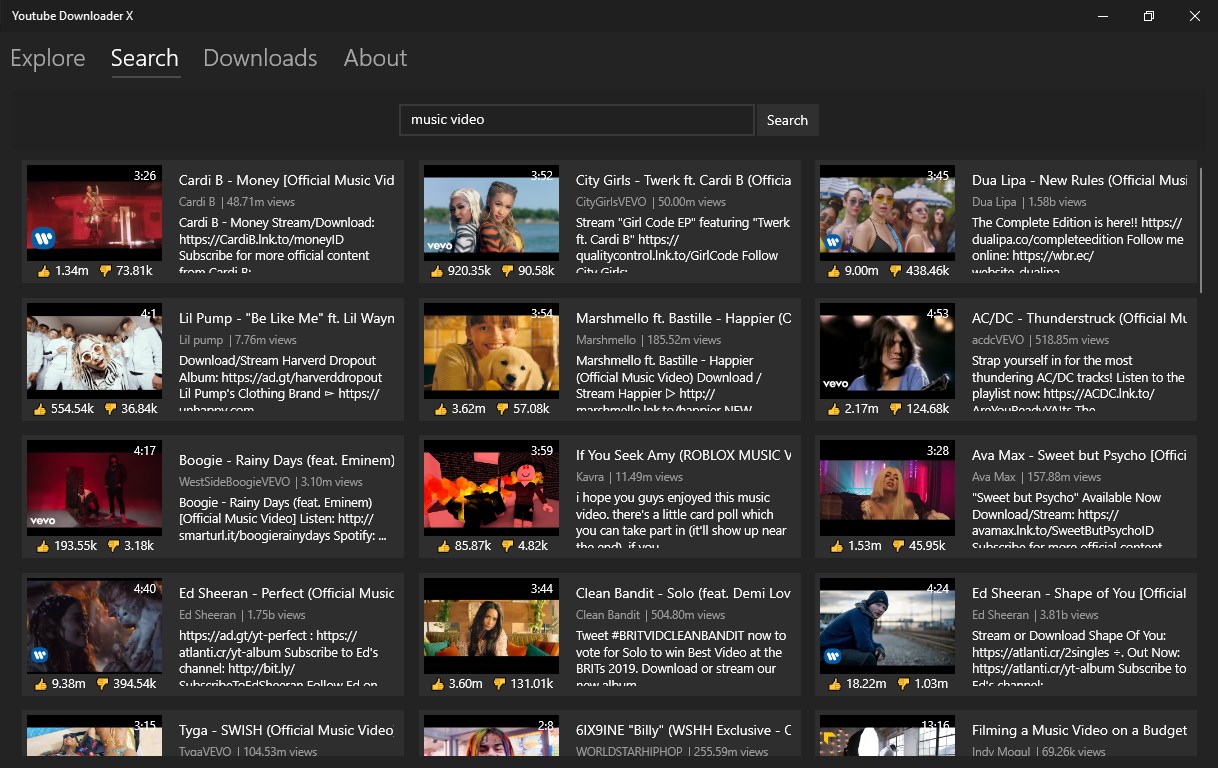
Task: Open the Ava Max Sweet but Psycho thumbnail
Action: [887, 487]
